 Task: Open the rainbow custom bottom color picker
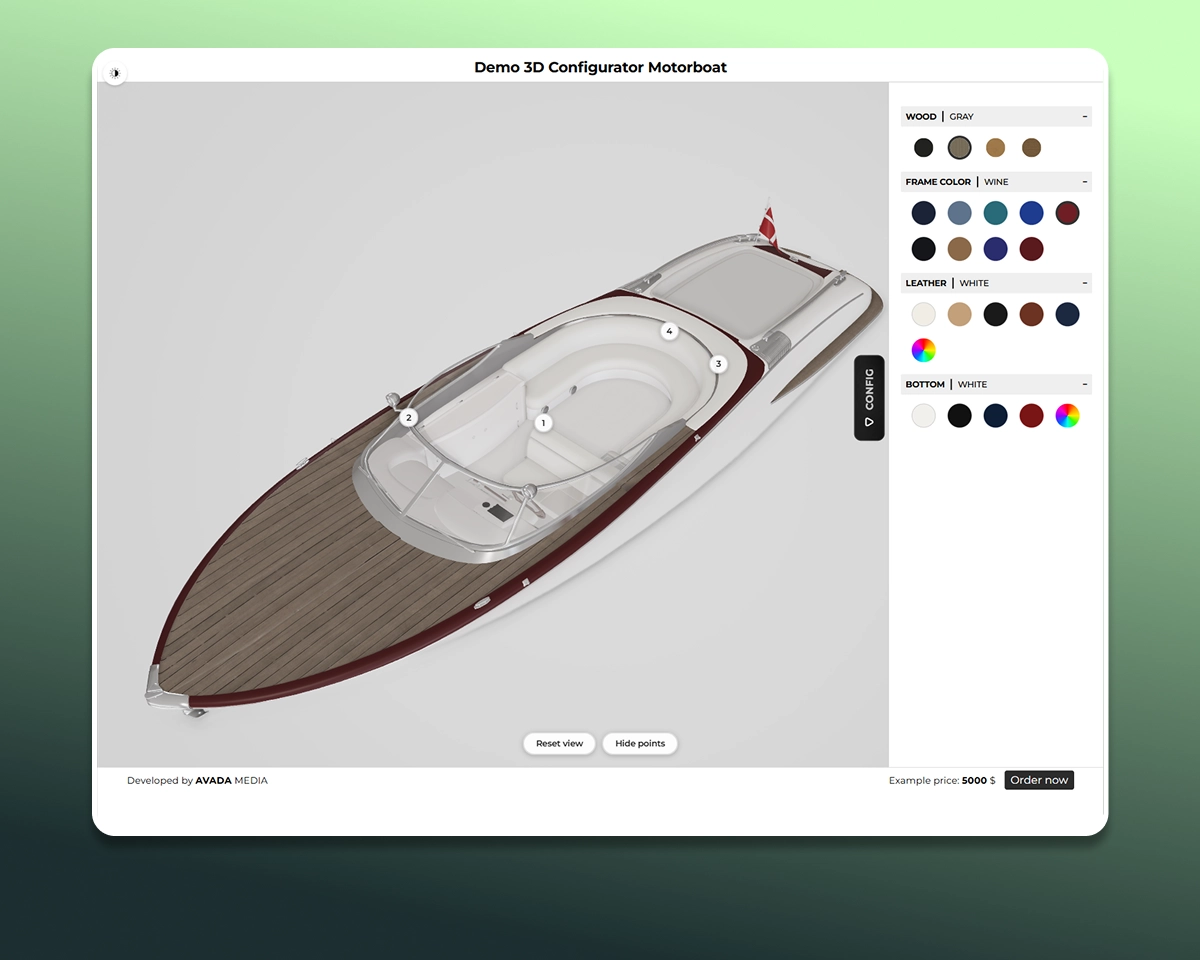coord(1068,415)
